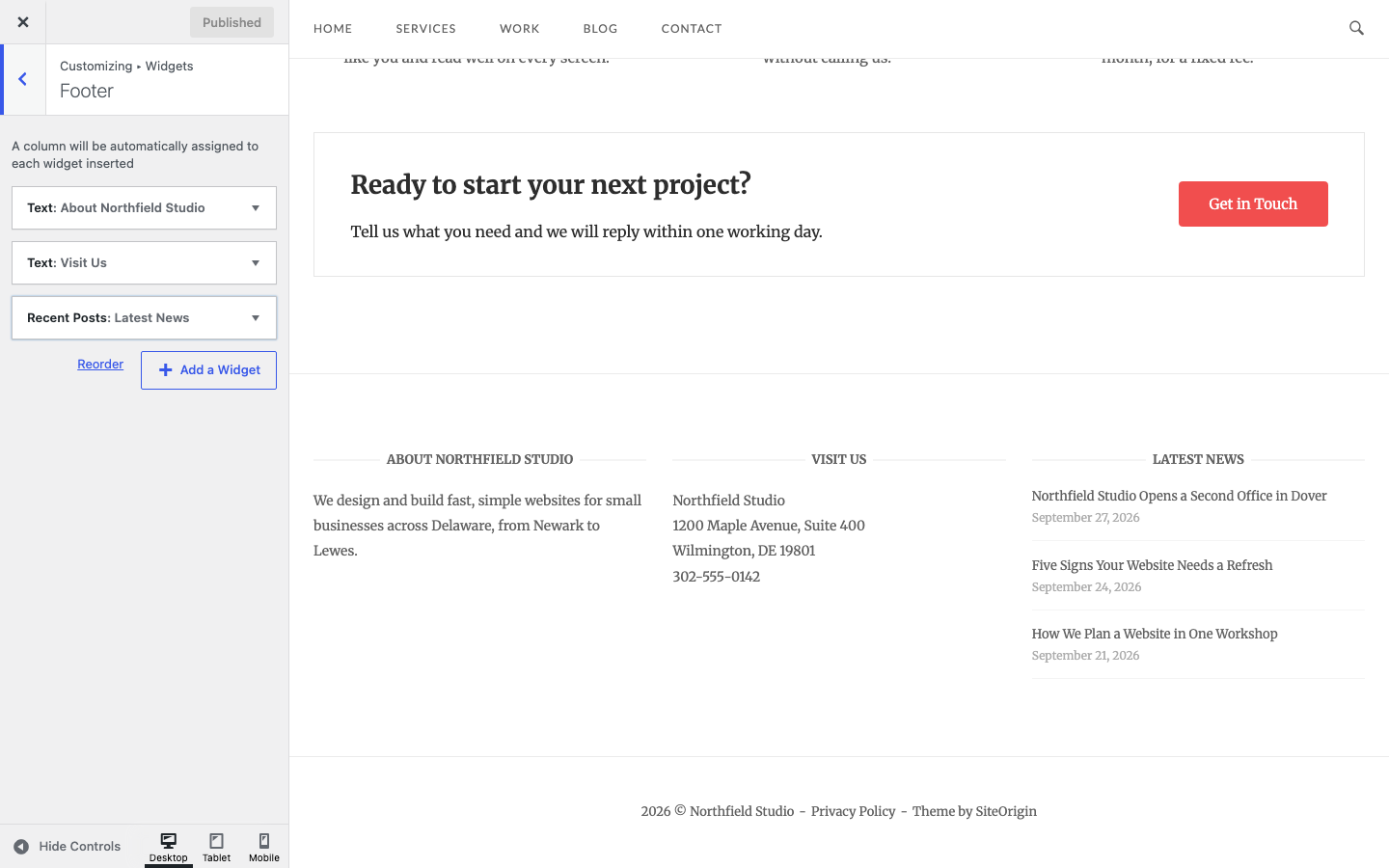Switch preview to Mobile device

tap(264, 847)
